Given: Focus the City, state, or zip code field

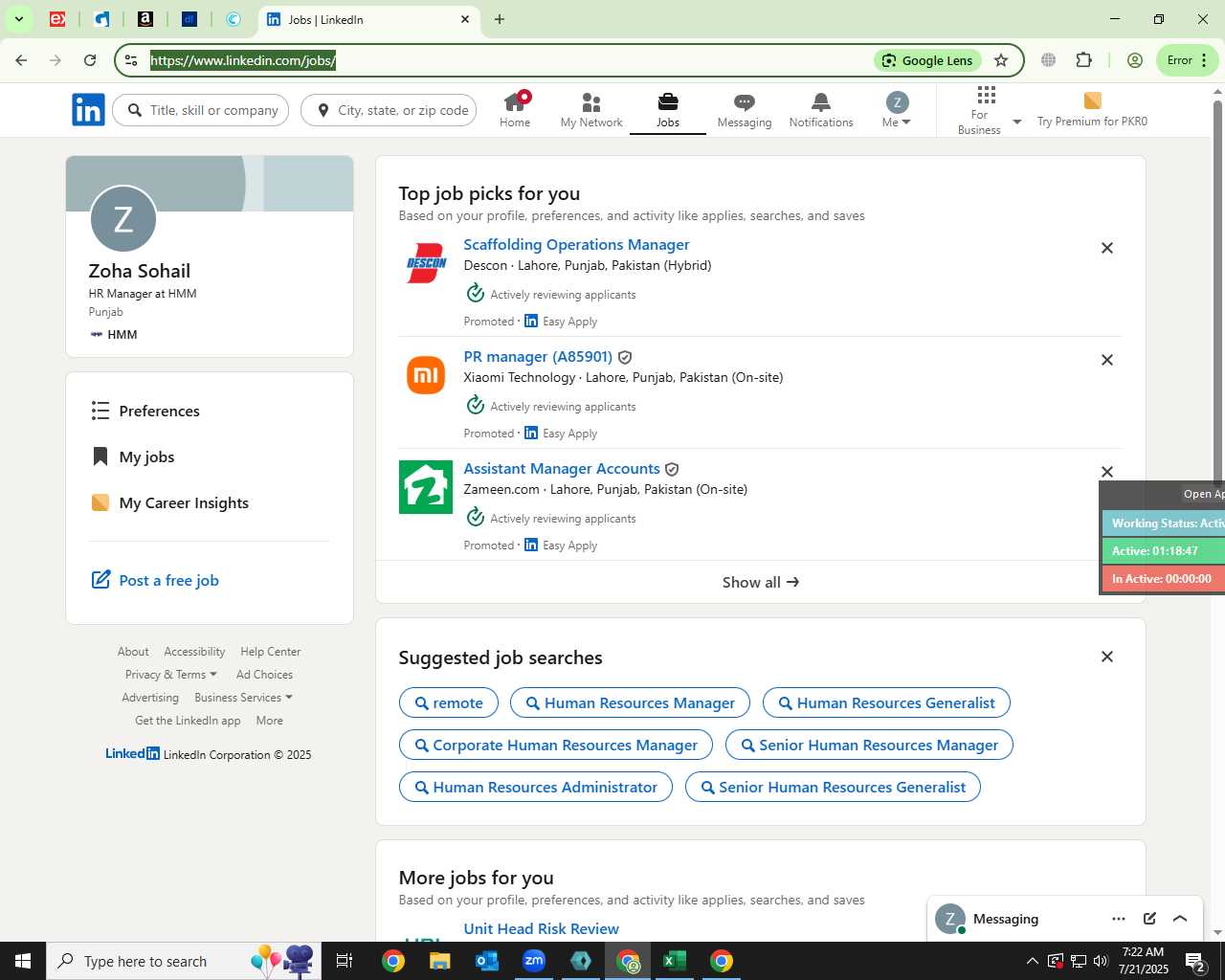Looking at the screenshot, I should click(x=389, y=110).
